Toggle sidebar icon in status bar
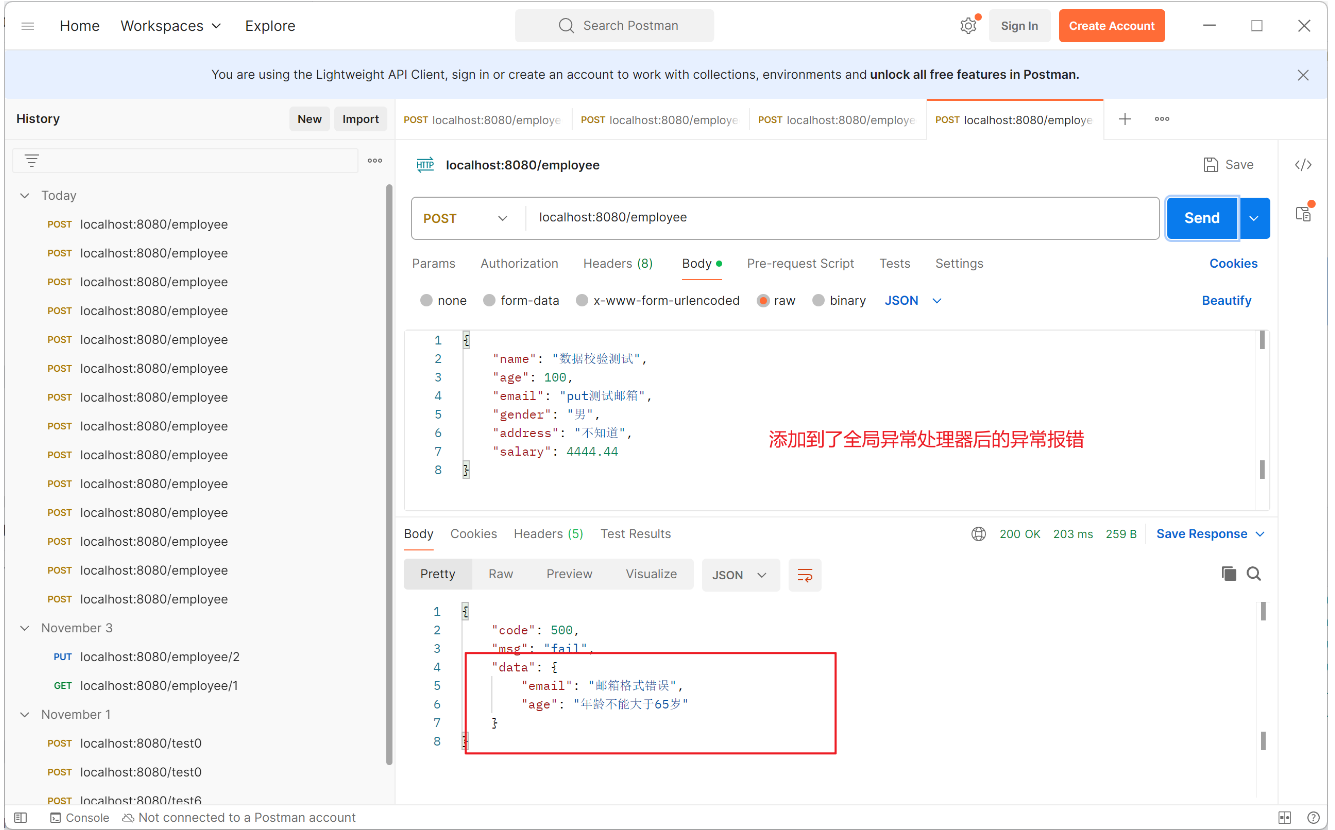Image resolution: width=1335 pixels, height=830 pixels. pos(20,818)
